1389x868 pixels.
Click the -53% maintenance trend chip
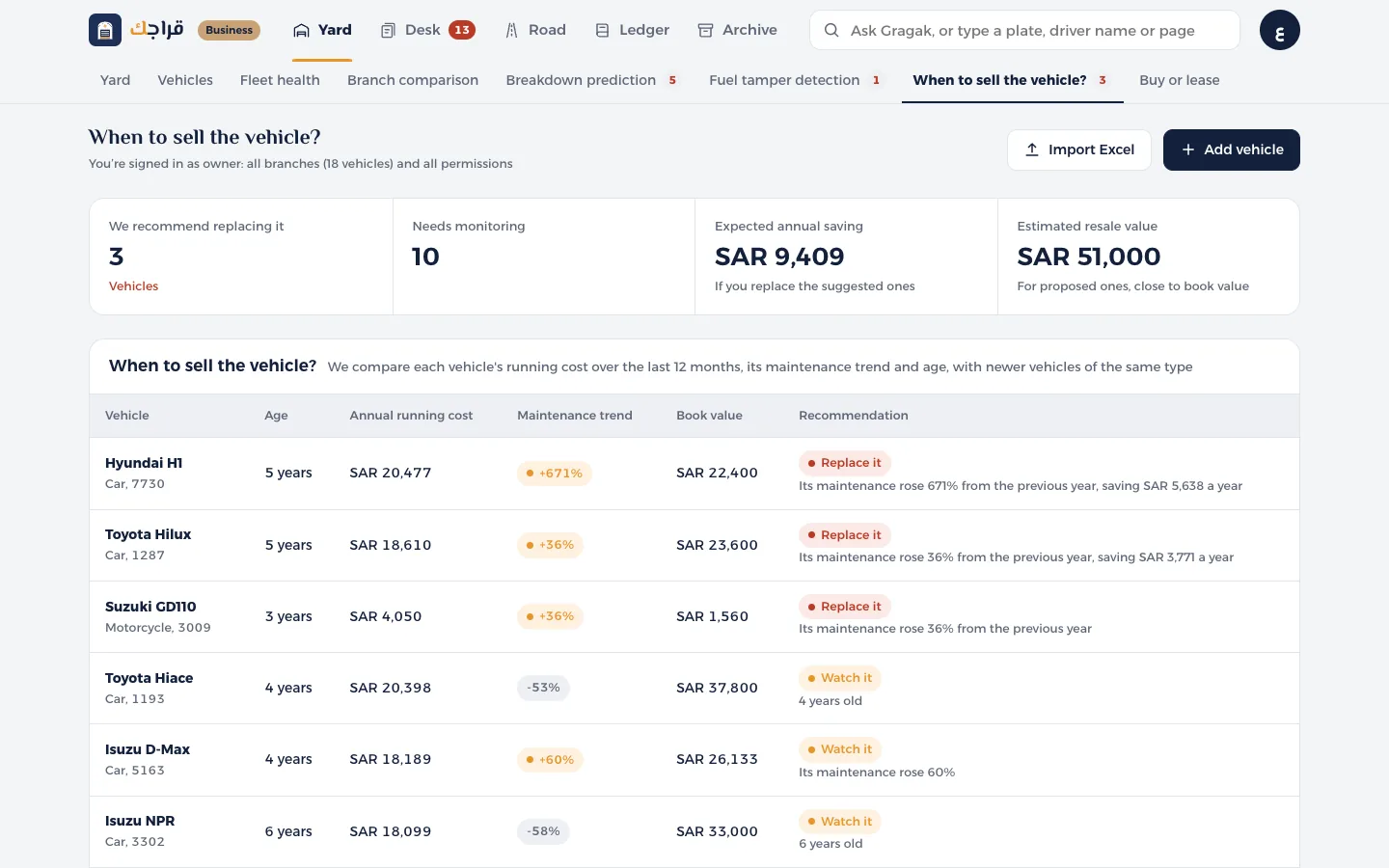(543, 688)
